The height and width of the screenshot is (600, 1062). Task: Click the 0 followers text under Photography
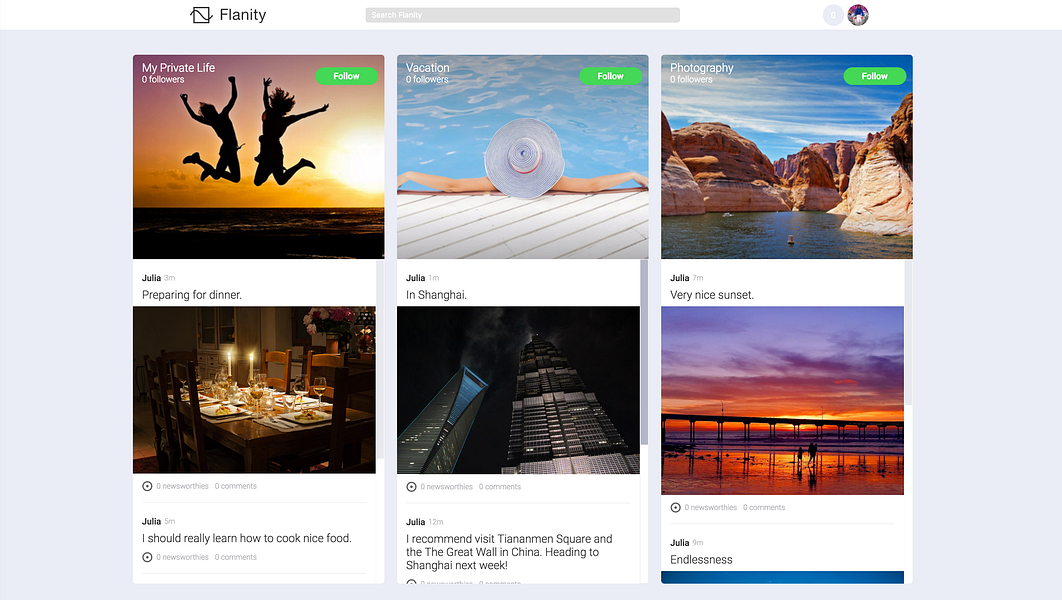(x=691, y=79)
